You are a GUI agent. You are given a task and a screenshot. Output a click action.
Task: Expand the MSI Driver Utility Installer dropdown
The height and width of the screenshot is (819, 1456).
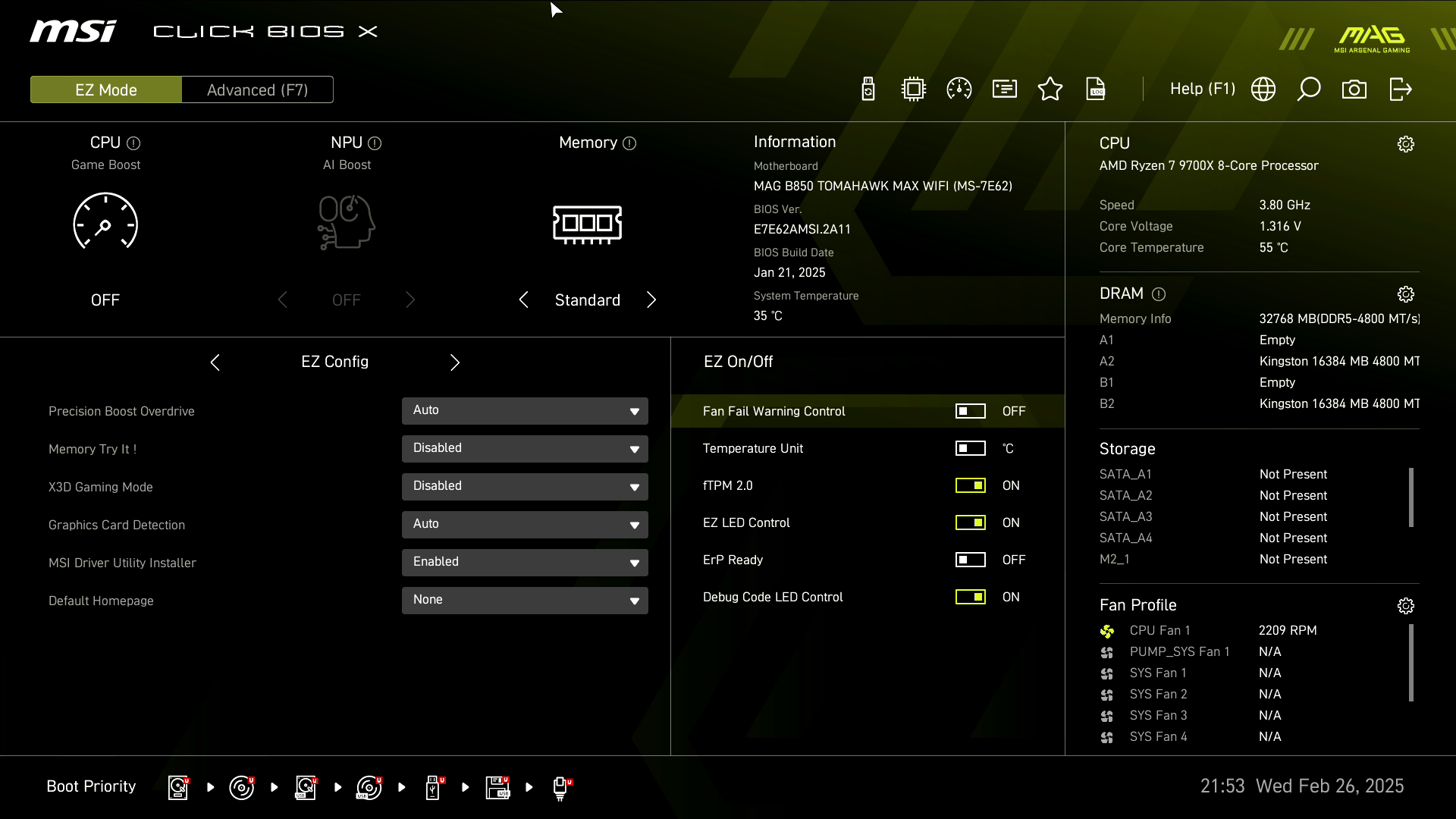(525, 562)
